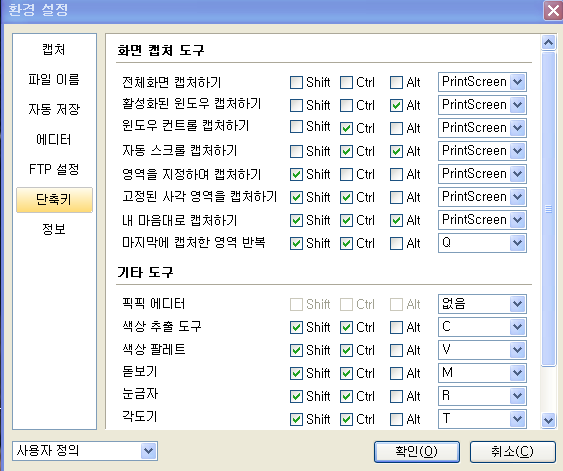Uncheck Ctrl for 윈도우 컨트롤 캡처하기
The width and height of the screenshot is (563, 471).
346,129
